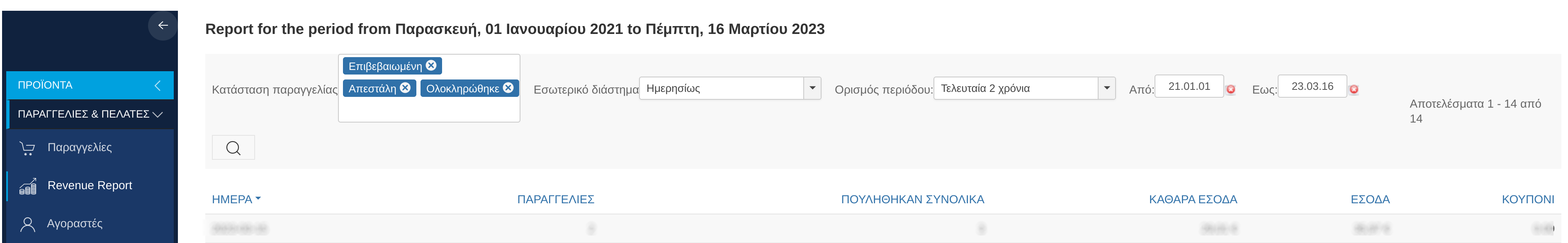1568x243 pixels.
Task: Clear the Εως date with the red icon
Action: pos(1354,89)
